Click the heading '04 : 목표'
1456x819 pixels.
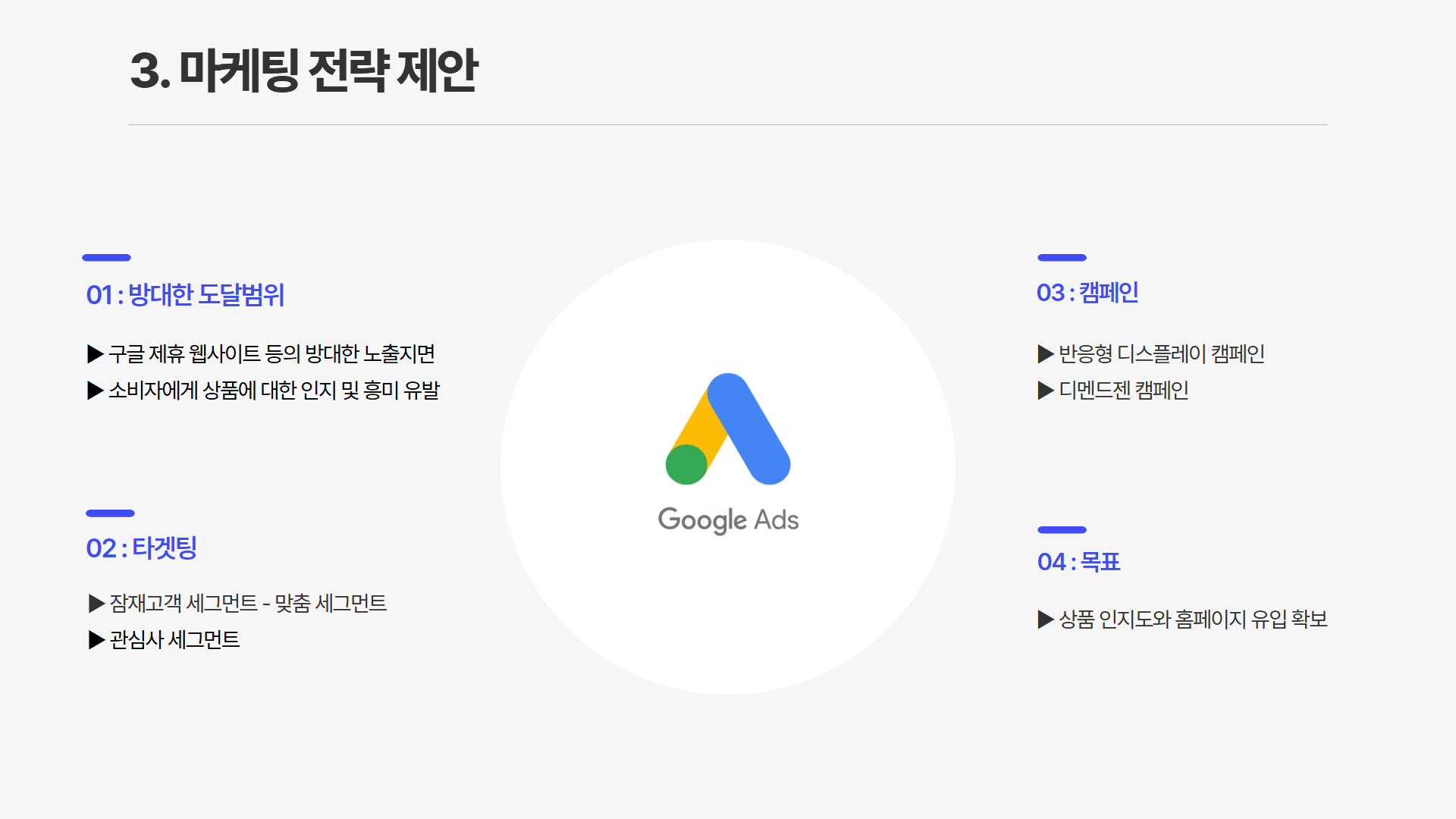click(1078, 561)
